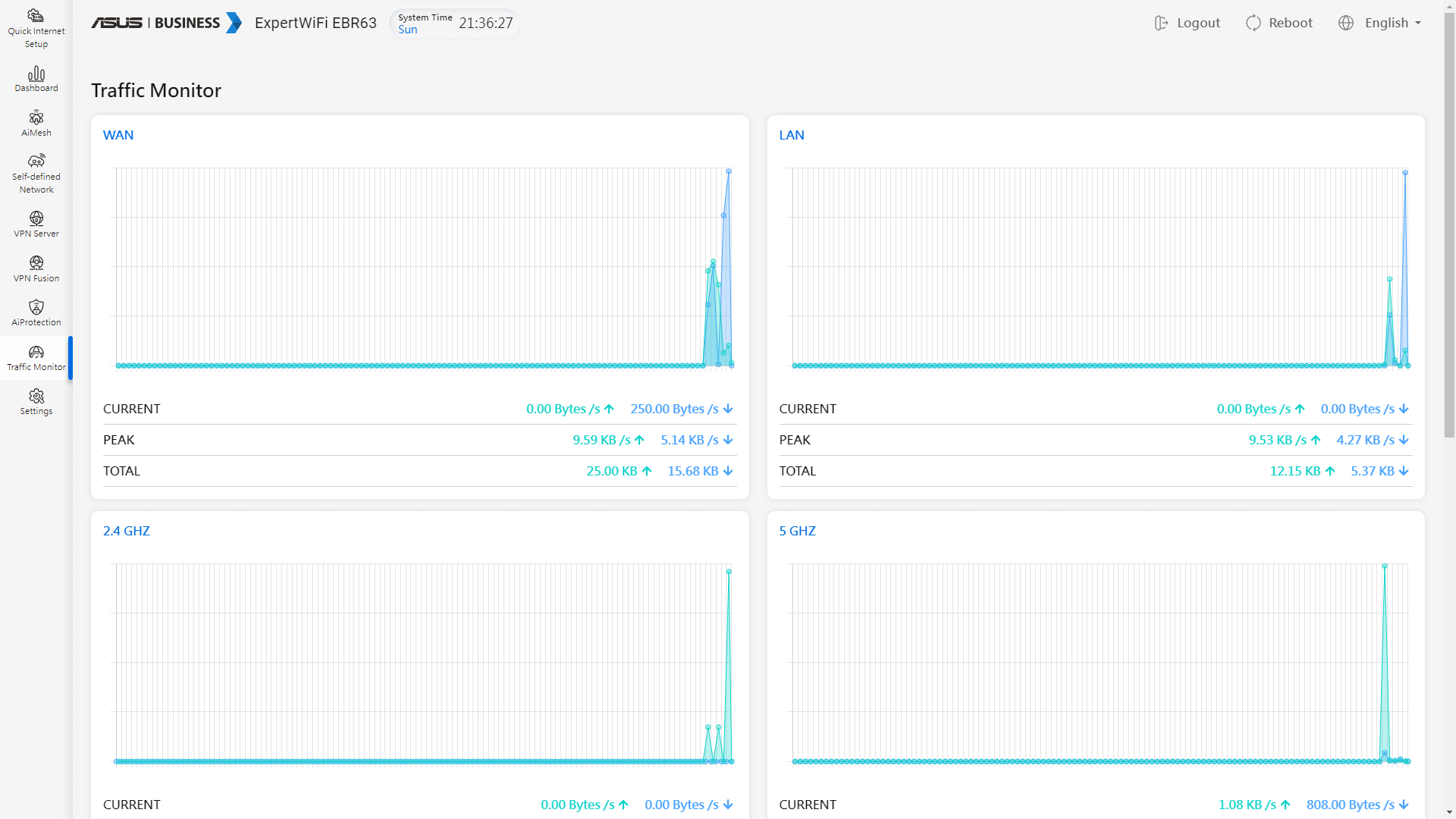Image resolution: width=1456 pixels, height=819 pixels.
Task: Open the VPN Fusion sidebar icon
Action: coord(36,263)
